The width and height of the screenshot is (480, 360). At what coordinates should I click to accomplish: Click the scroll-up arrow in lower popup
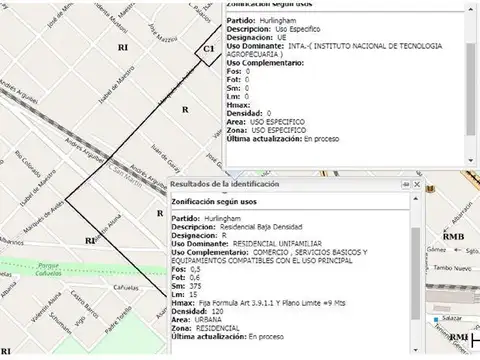(415, 199)
